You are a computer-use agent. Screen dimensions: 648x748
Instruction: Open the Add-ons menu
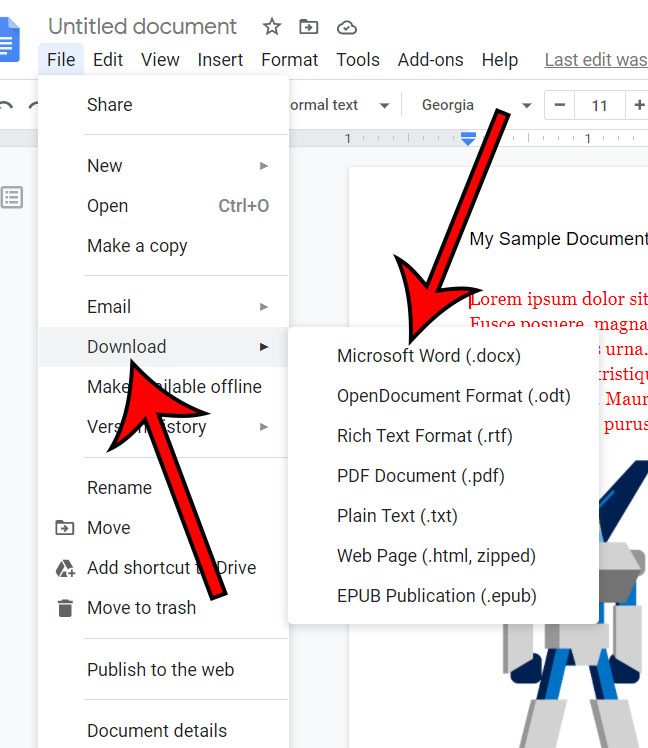tap(430, 60)
